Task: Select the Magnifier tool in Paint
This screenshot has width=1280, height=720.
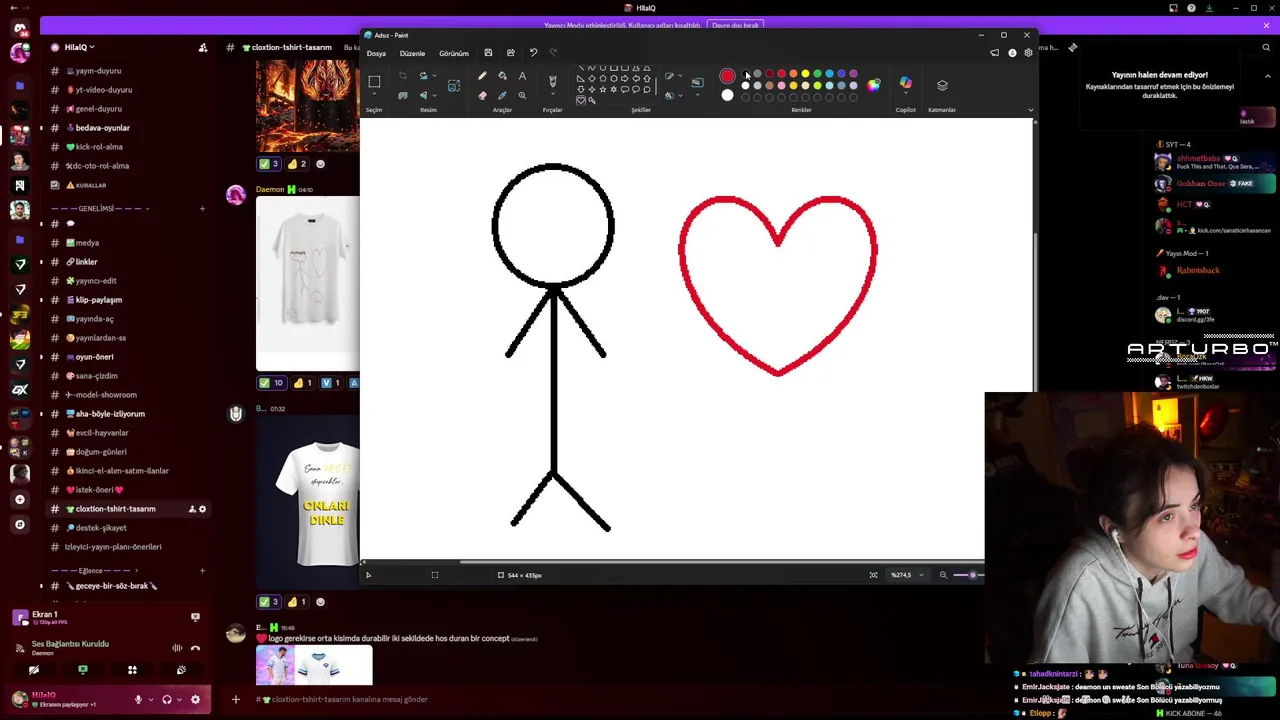Action: click(522, 95)
